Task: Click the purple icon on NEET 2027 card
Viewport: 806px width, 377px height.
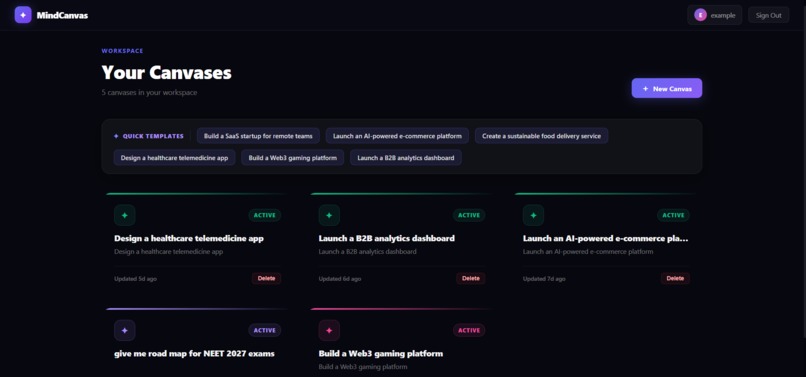Action: click(124, 330)
